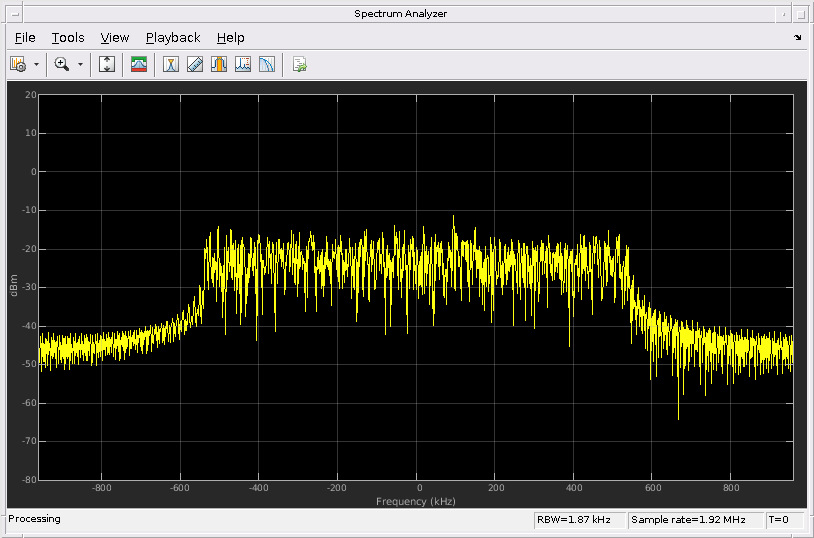The height and width of the screenshot is (538, 814).
Task: Open the File menu
Action: point(25,37)
